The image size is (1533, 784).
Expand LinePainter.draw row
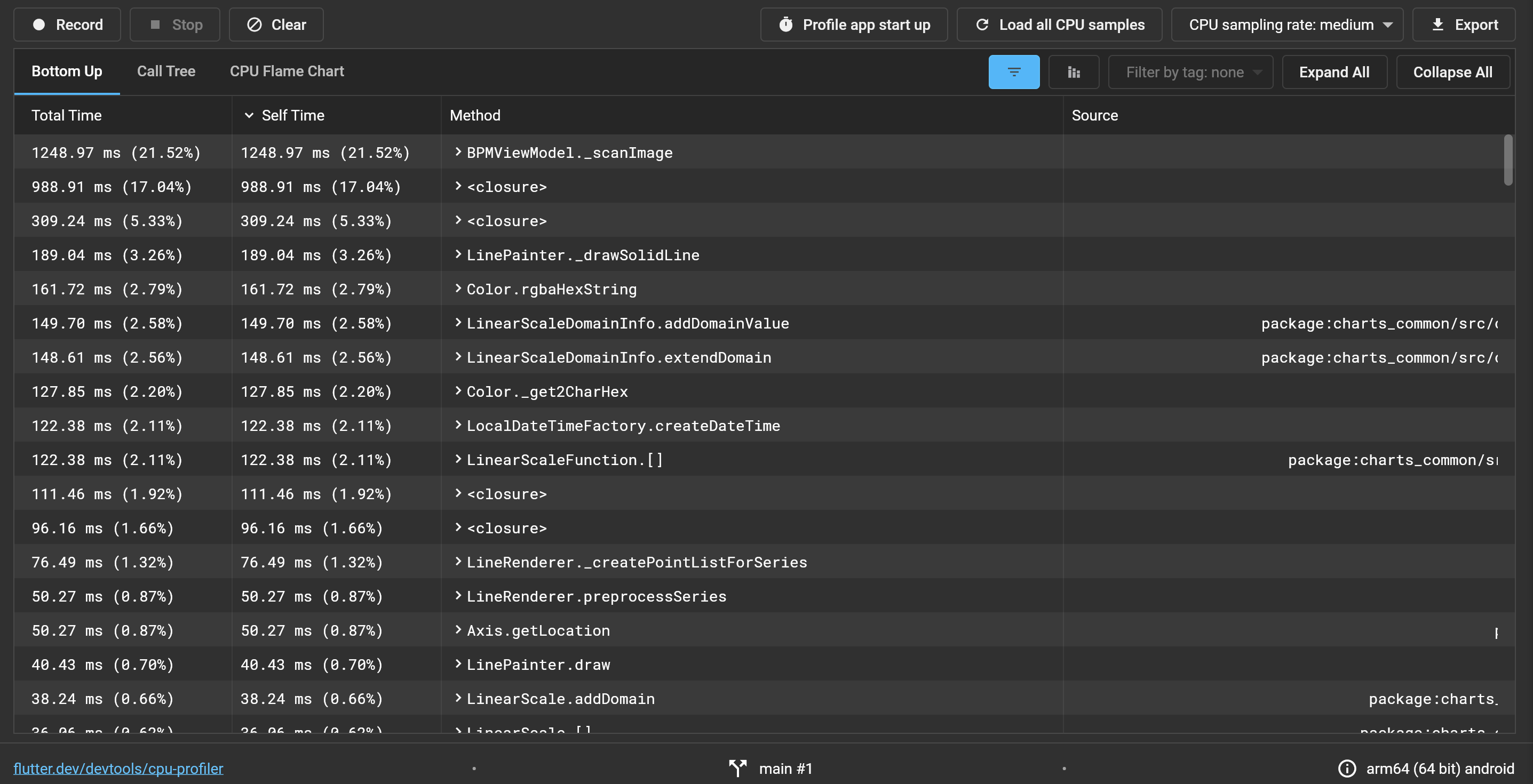pos(458,664)
